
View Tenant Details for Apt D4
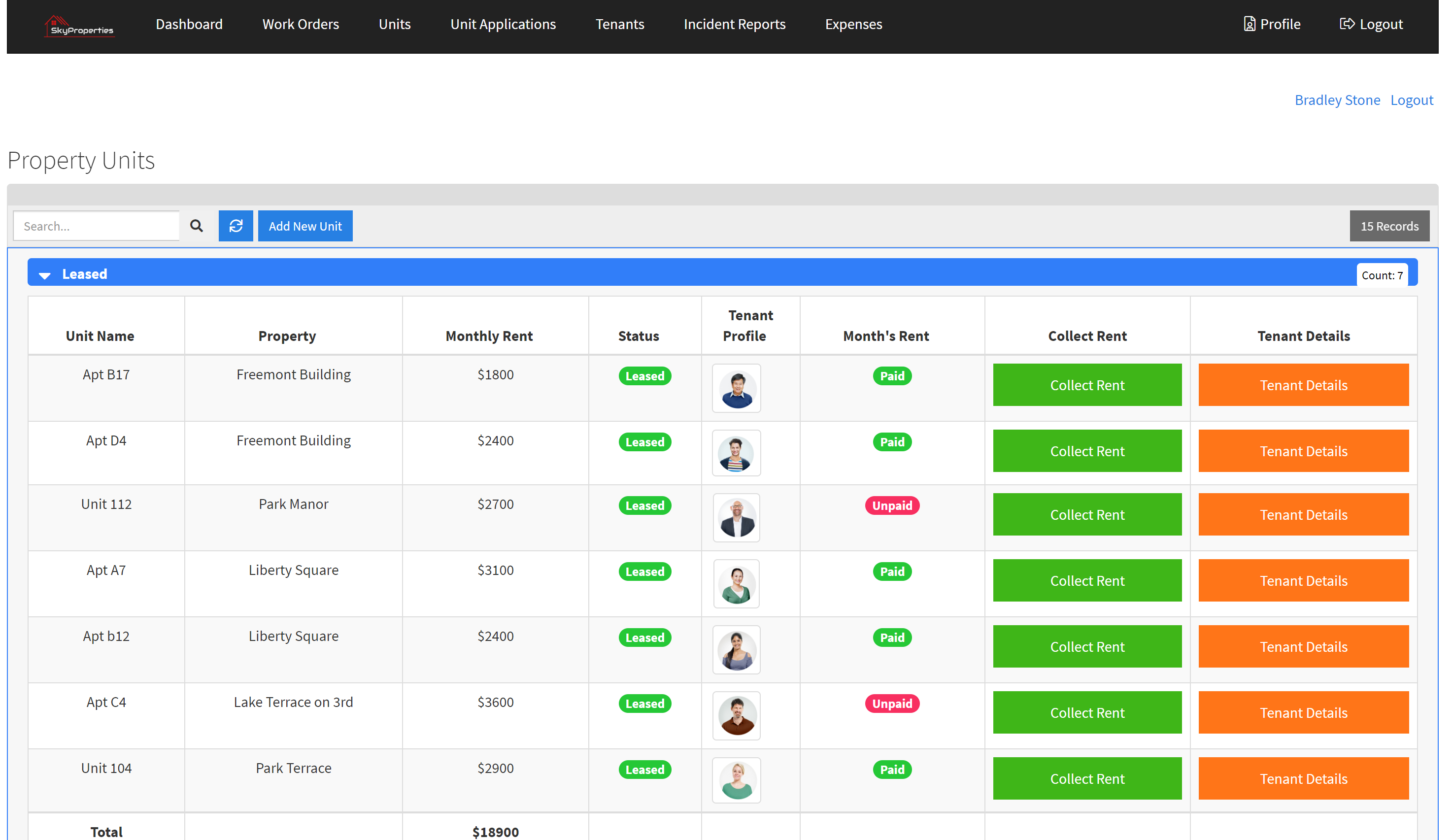click(x=1303, y=451)
